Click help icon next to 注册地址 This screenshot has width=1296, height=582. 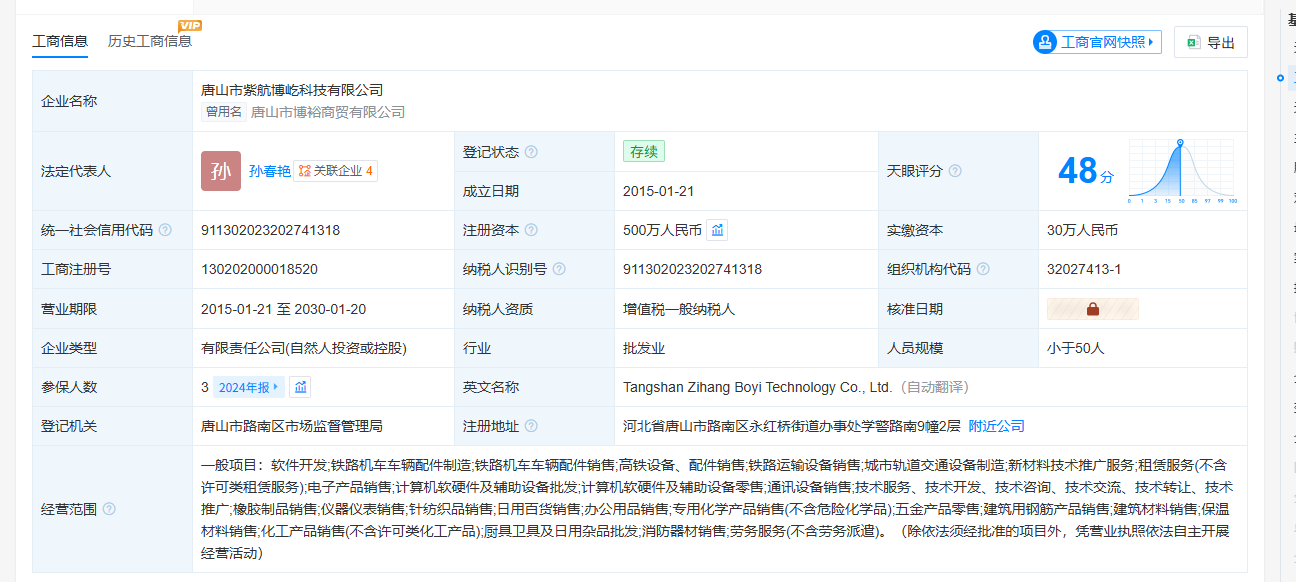click(x=531, y=426)
